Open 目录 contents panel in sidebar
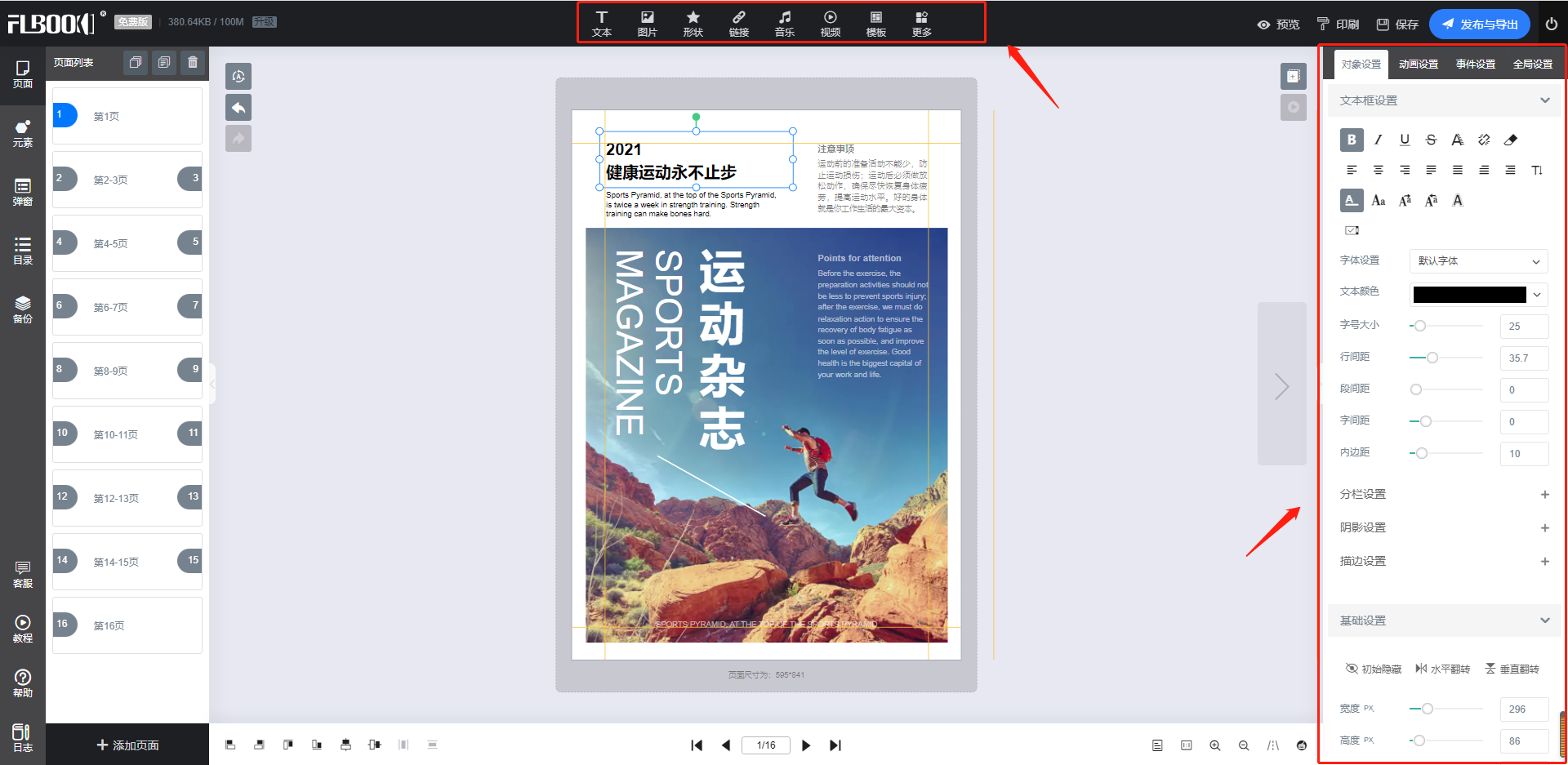This screenshot has width=1568, height=765. 23,251
